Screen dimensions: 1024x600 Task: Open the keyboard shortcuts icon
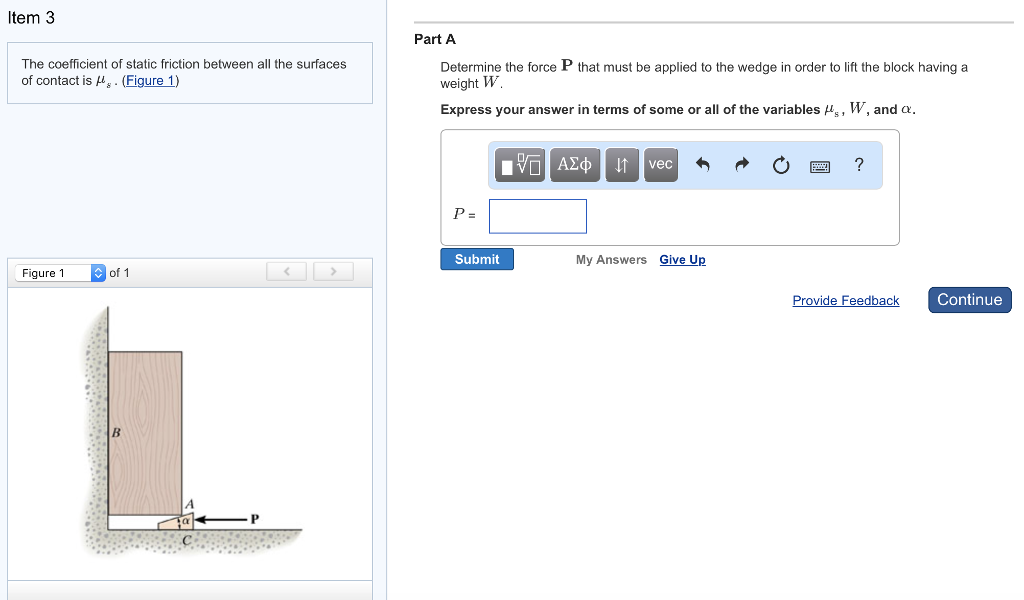point(820,166)
